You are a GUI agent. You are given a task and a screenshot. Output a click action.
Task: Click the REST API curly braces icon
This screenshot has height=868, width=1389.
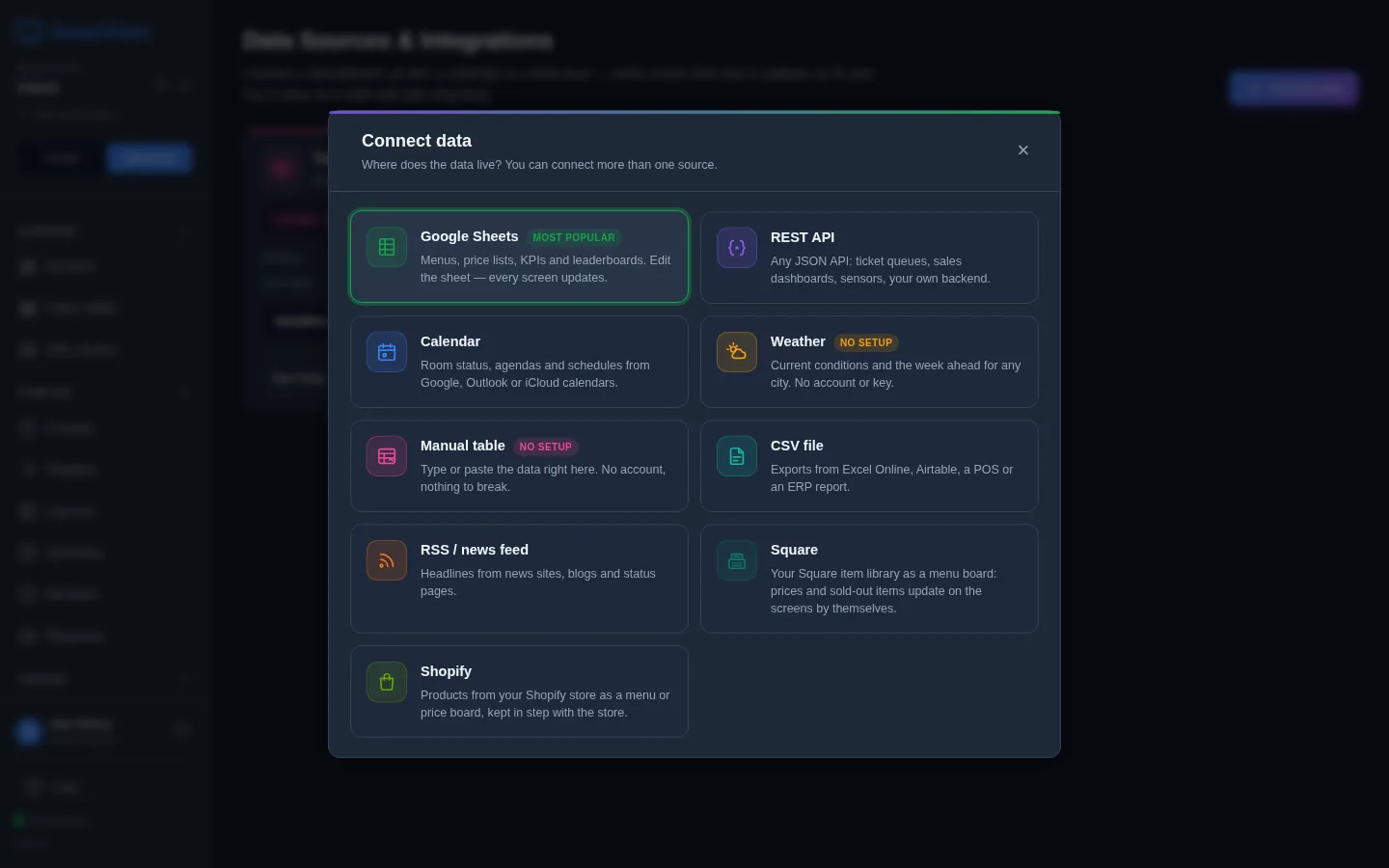coord(737,248)
